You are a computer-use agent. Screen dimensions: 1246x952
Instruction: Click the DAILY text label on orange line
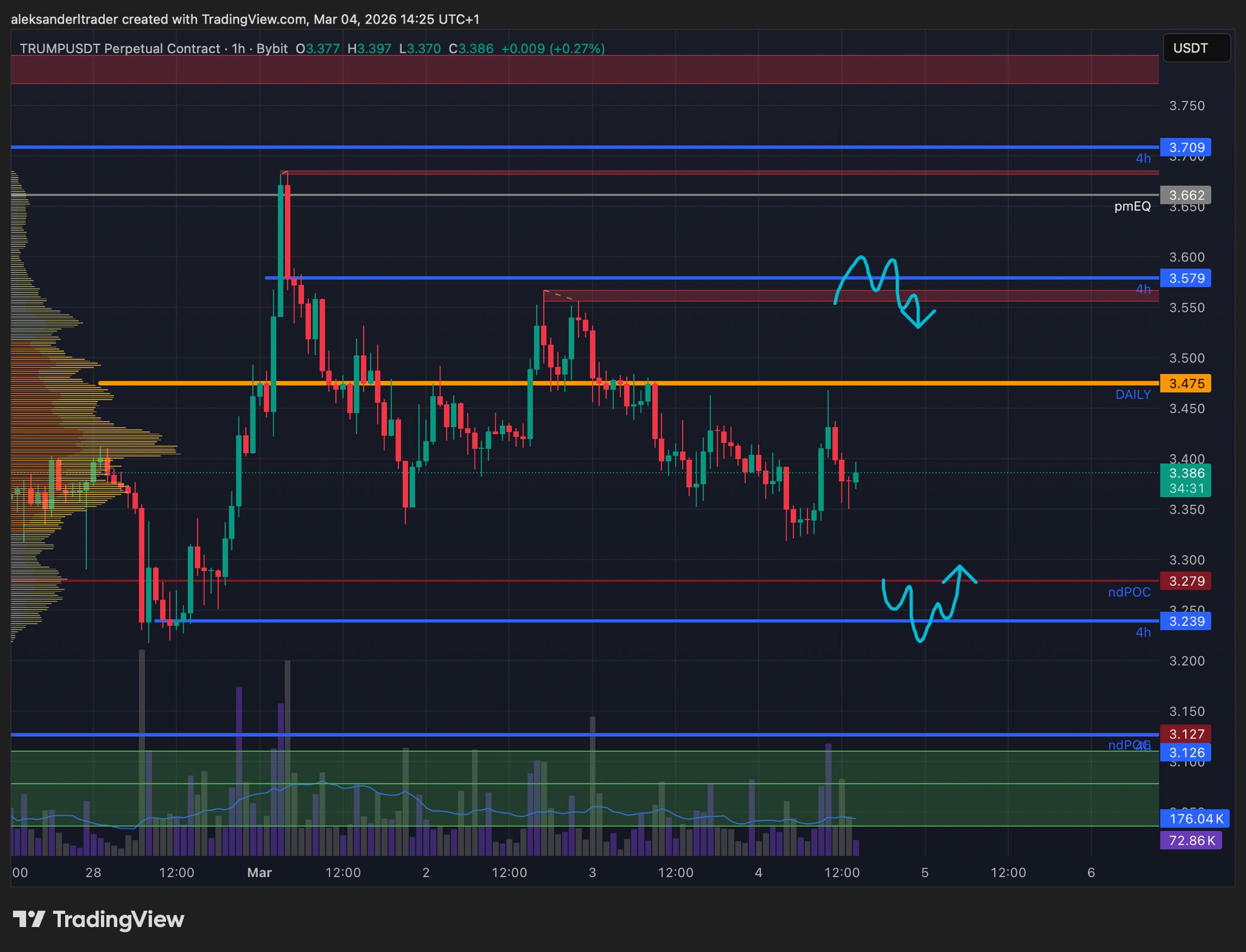pos(1132,395)
